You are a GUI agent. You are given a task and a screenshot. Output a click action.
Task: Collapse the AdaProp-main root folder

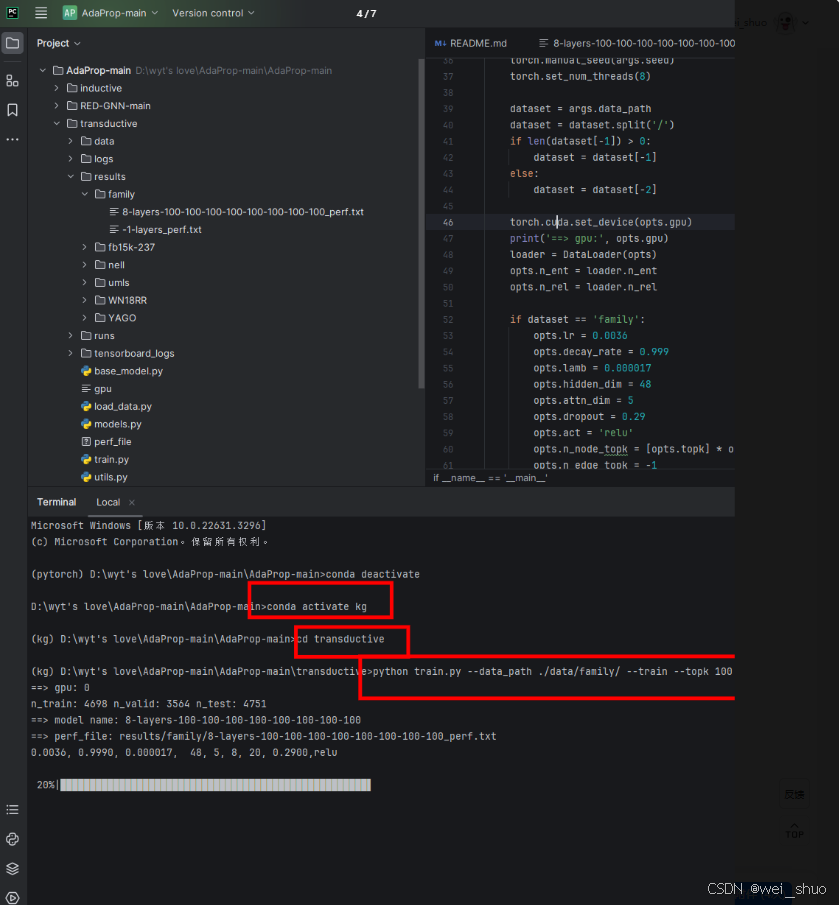[43, 70]
